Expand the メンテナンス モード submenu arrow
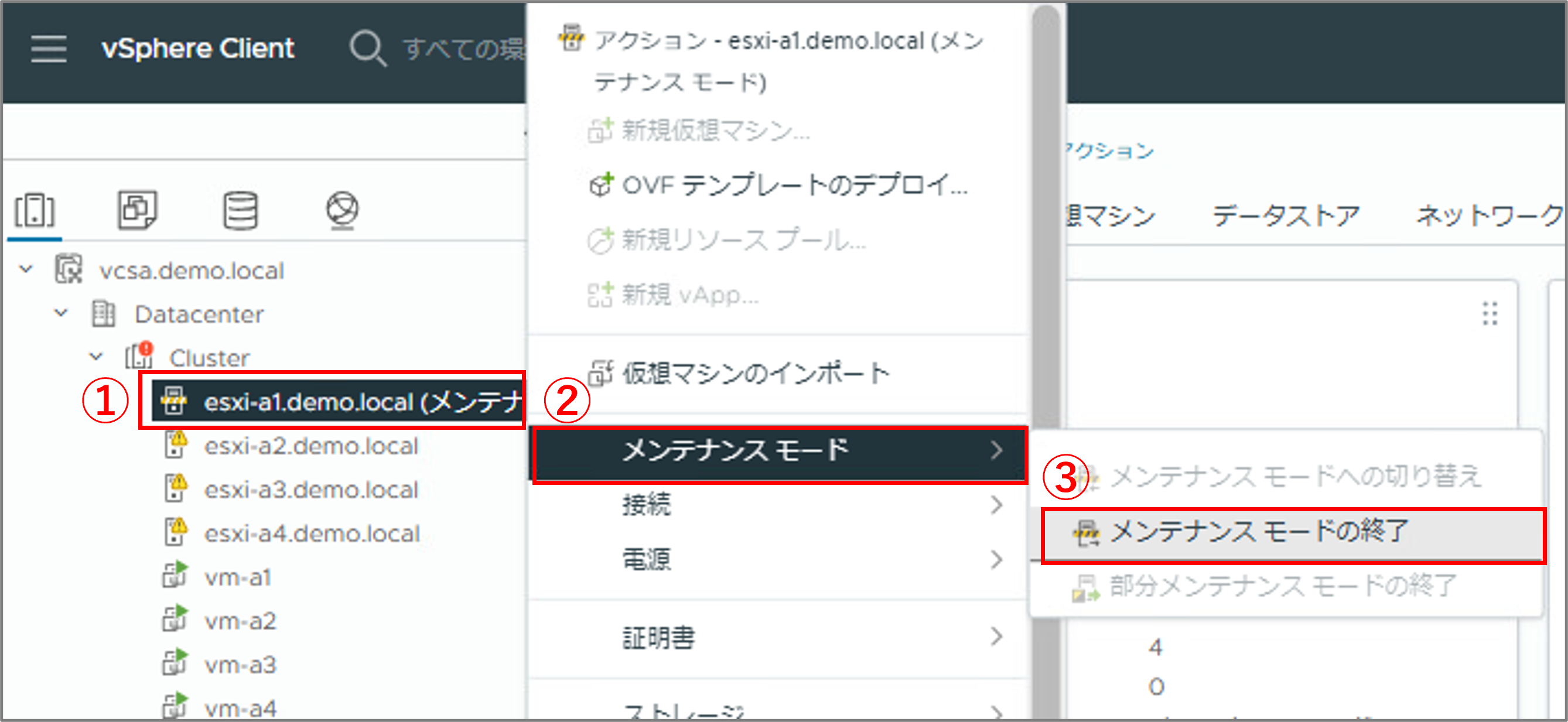 pos(996,450)
